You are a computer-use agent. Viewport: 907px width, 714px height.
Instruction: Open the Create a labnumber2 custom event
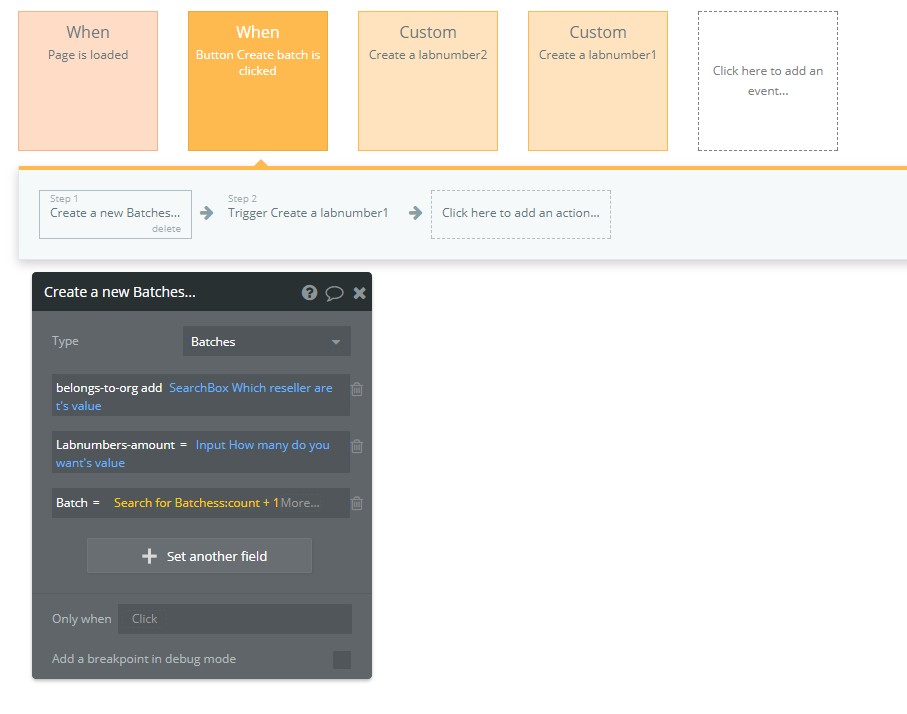coord(428,81)
